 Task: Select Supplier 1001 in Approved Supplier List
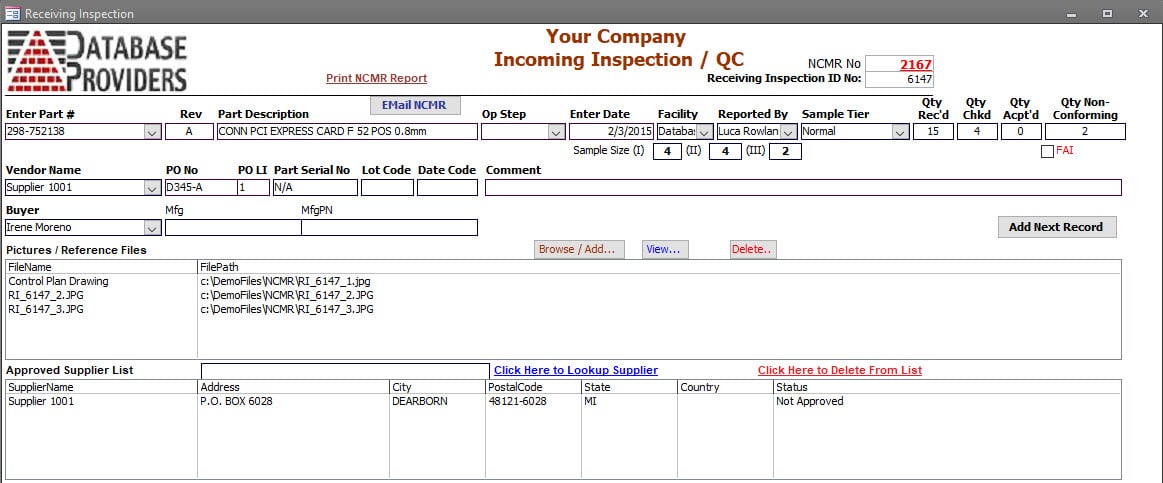[x=41, y=401]
